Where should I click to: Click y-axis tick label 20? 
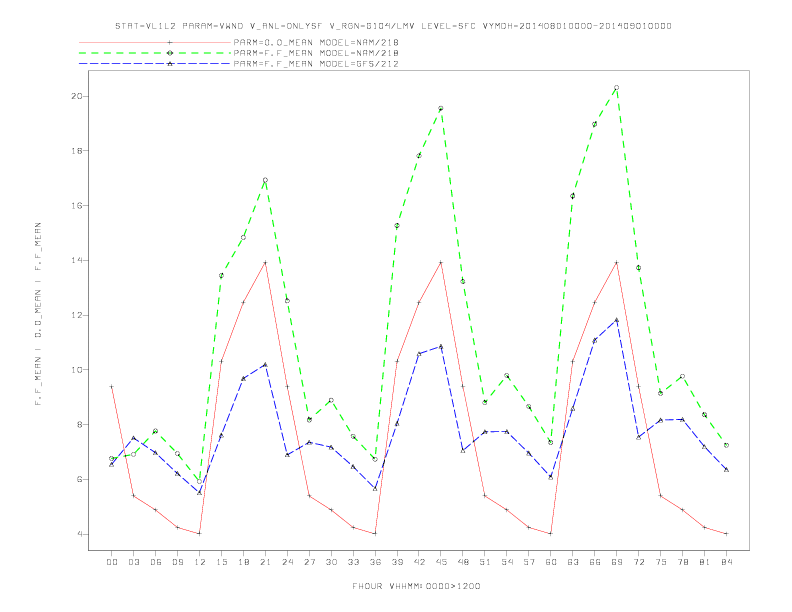[x=77, y=96]
